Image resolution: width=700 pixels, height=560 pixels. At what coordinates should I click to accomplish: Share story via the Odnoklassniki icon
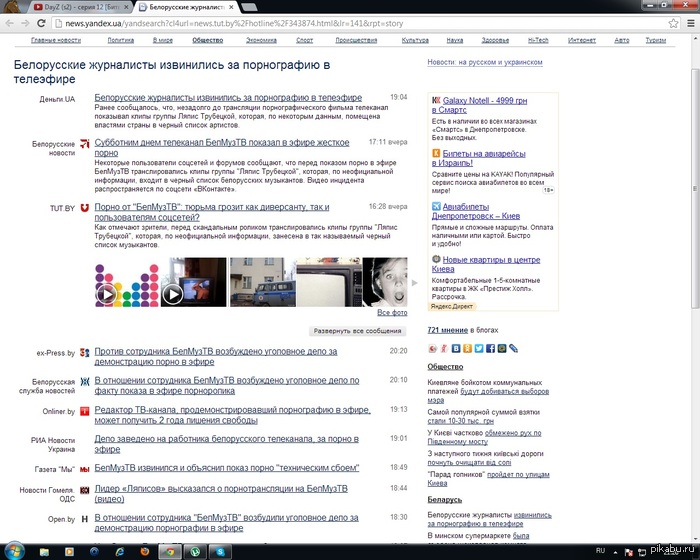pyautogui.click(x=467, y=348)
